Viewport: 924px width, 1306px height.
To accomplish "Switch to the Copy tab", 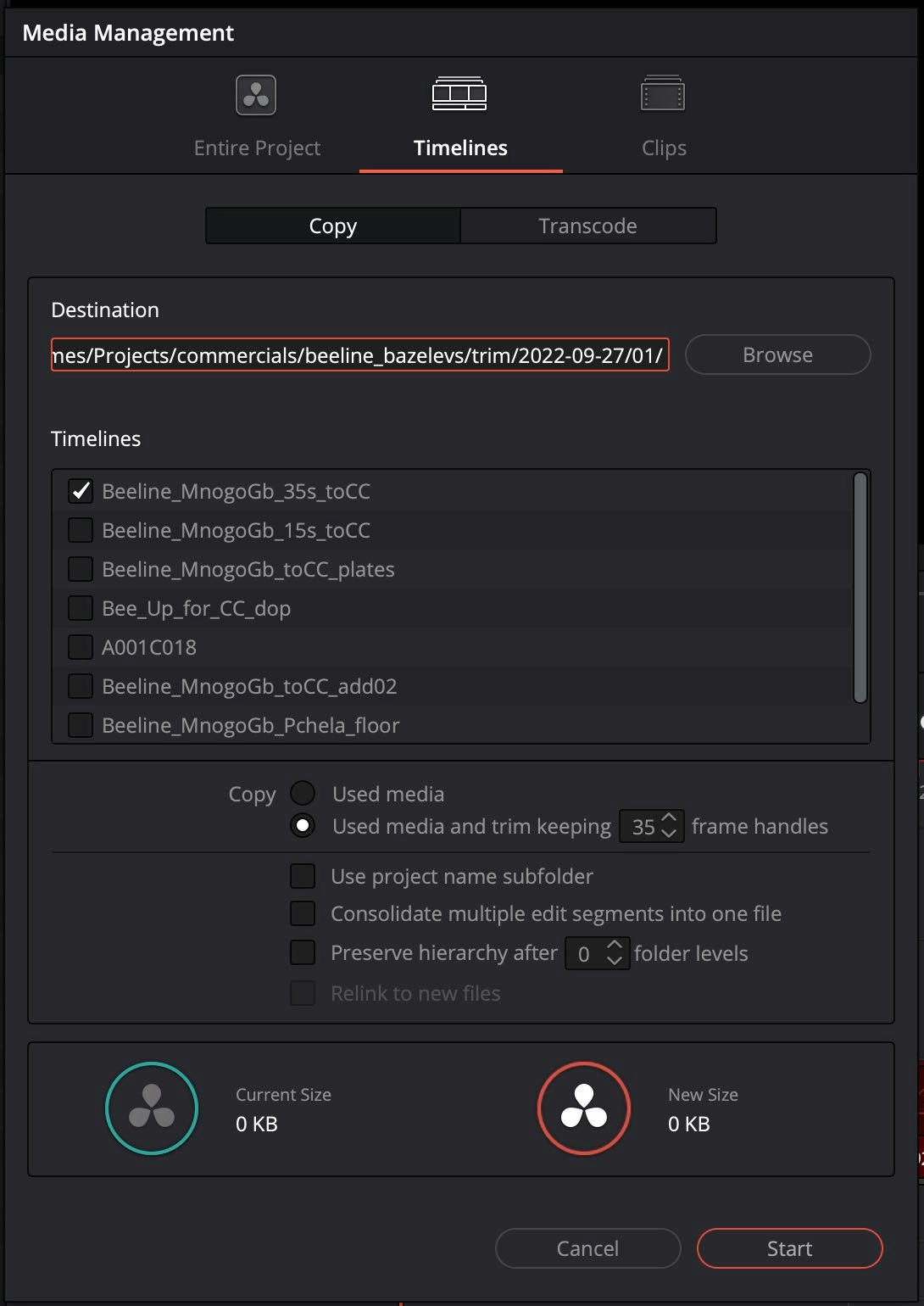I will pyautogui.click(x=333, y=226).
